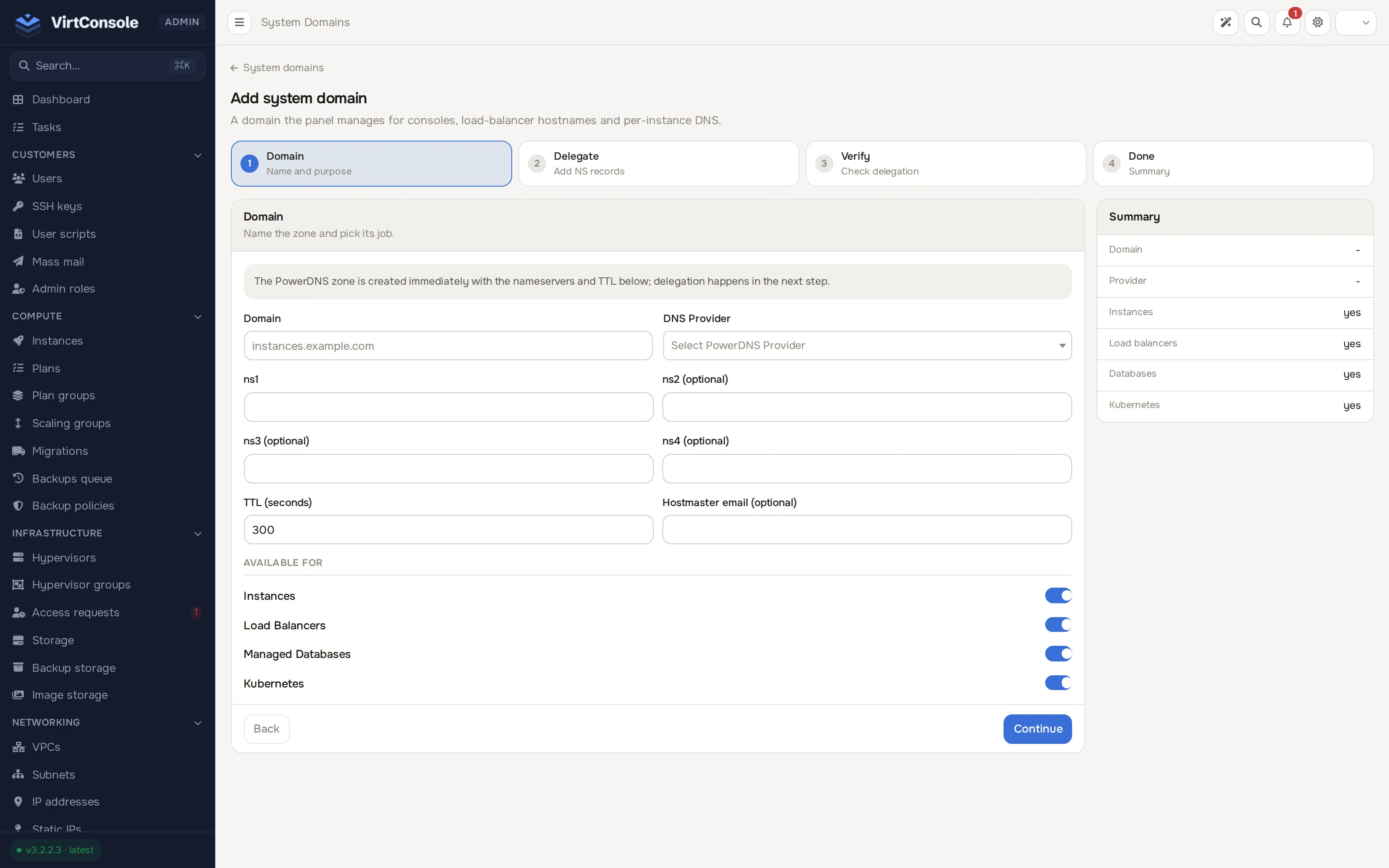Open the notifications bell icon
1389x868 pixels.
coord(1287,23)
